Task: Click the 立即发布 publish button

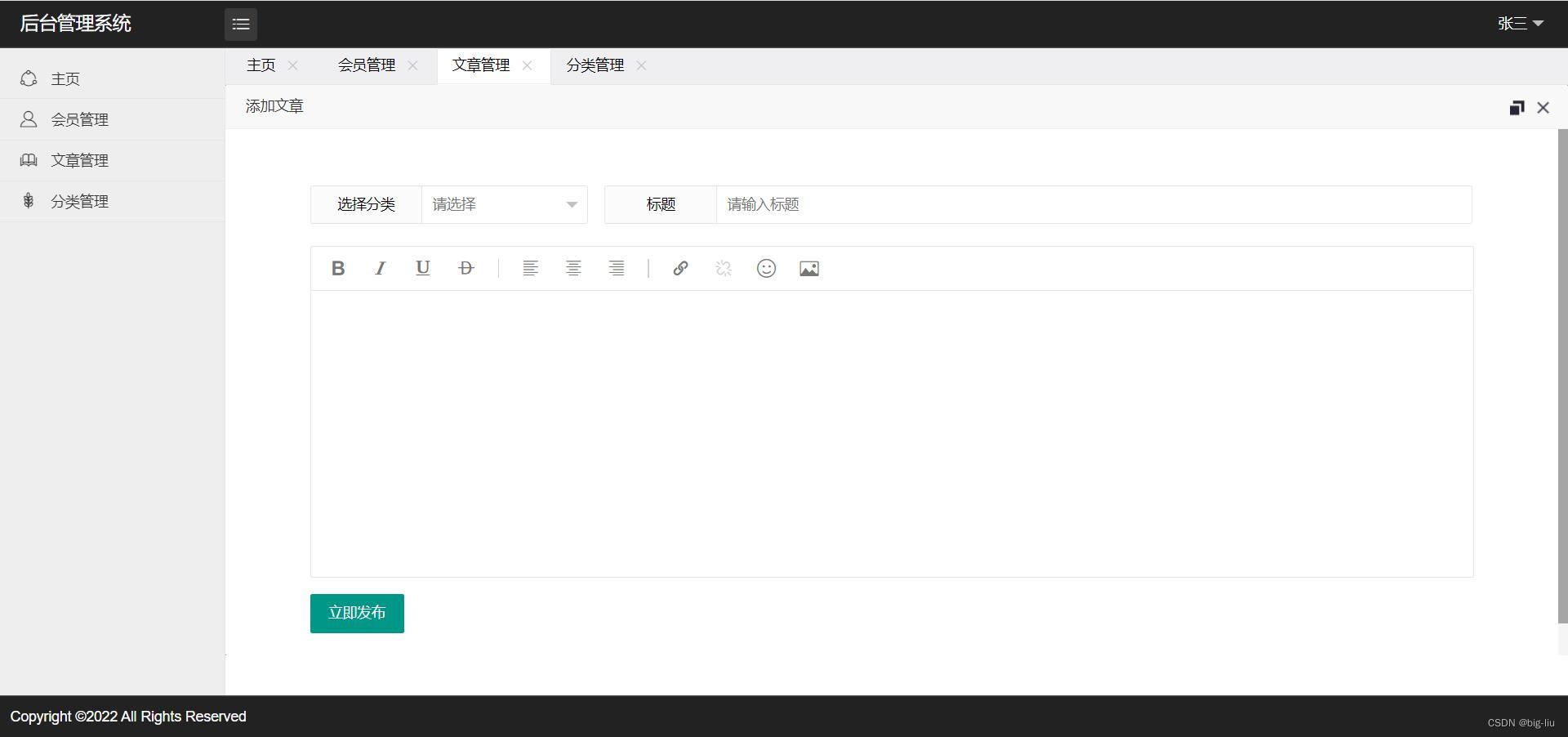Action: (357, 613)
